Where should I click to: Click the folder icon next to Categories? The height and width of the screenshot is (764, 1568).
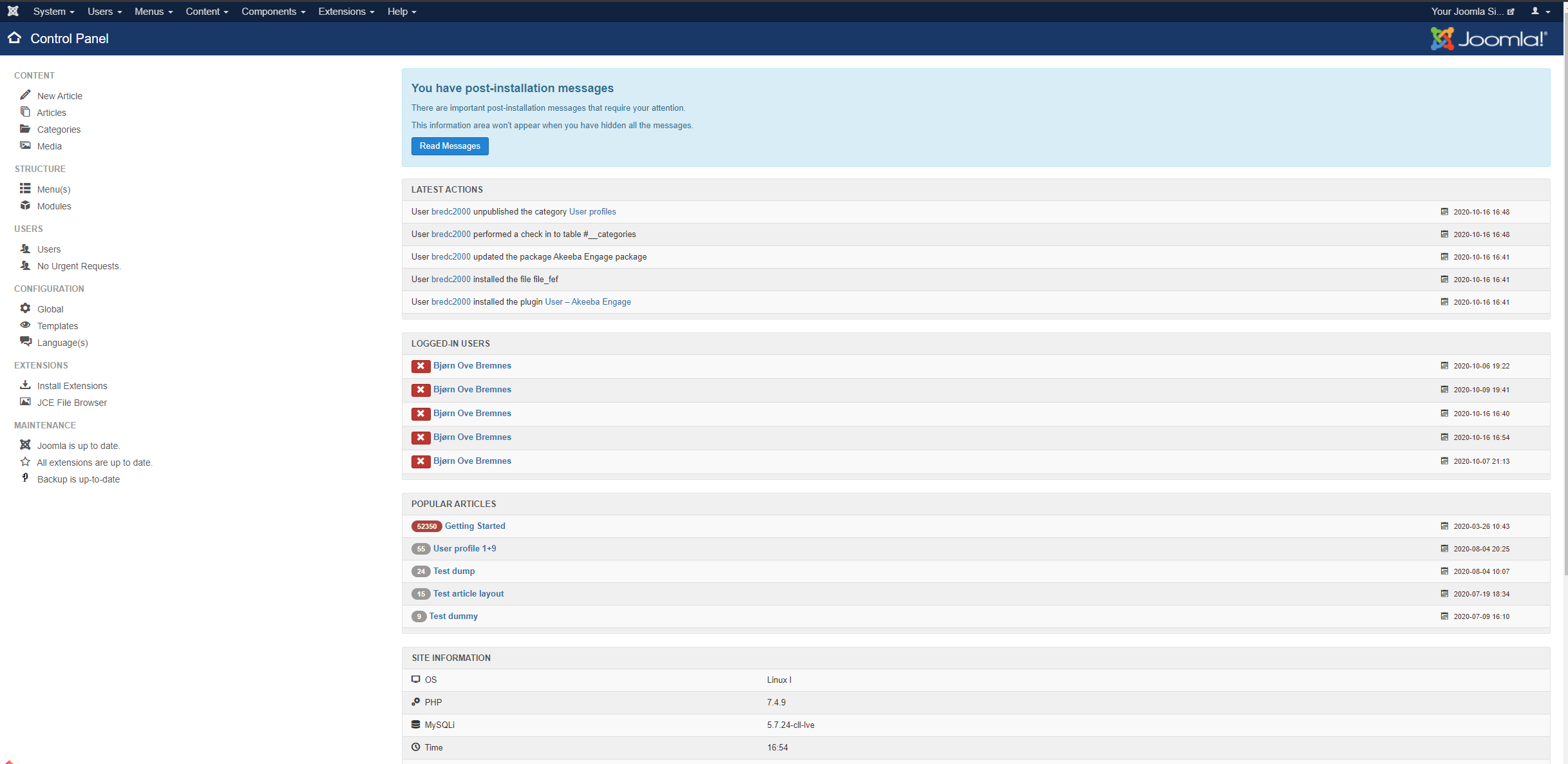25,129
